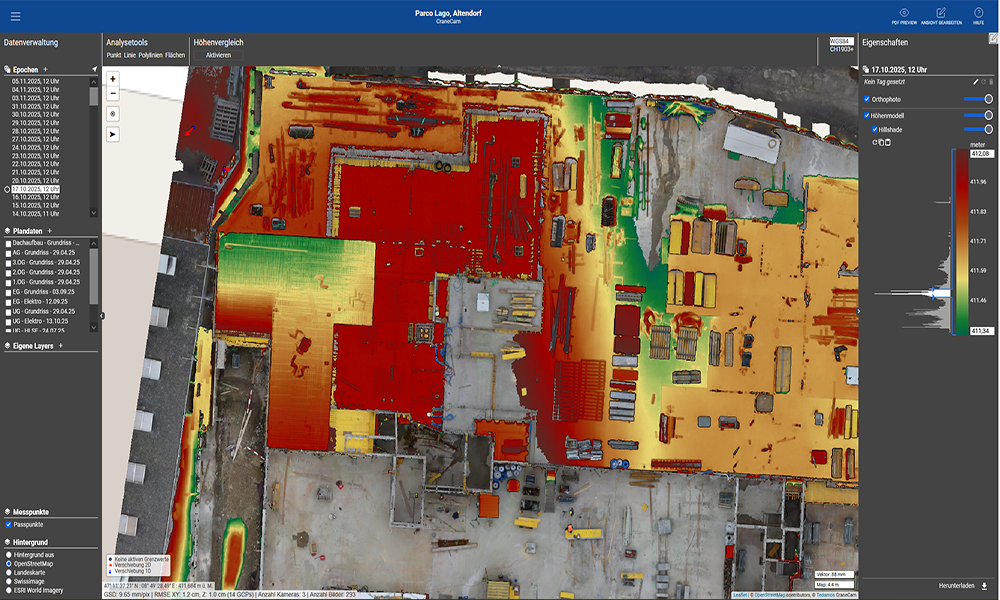Zoom in on the map
The width and height of the screenshot is (1000, 600).
tap(112, 78)
